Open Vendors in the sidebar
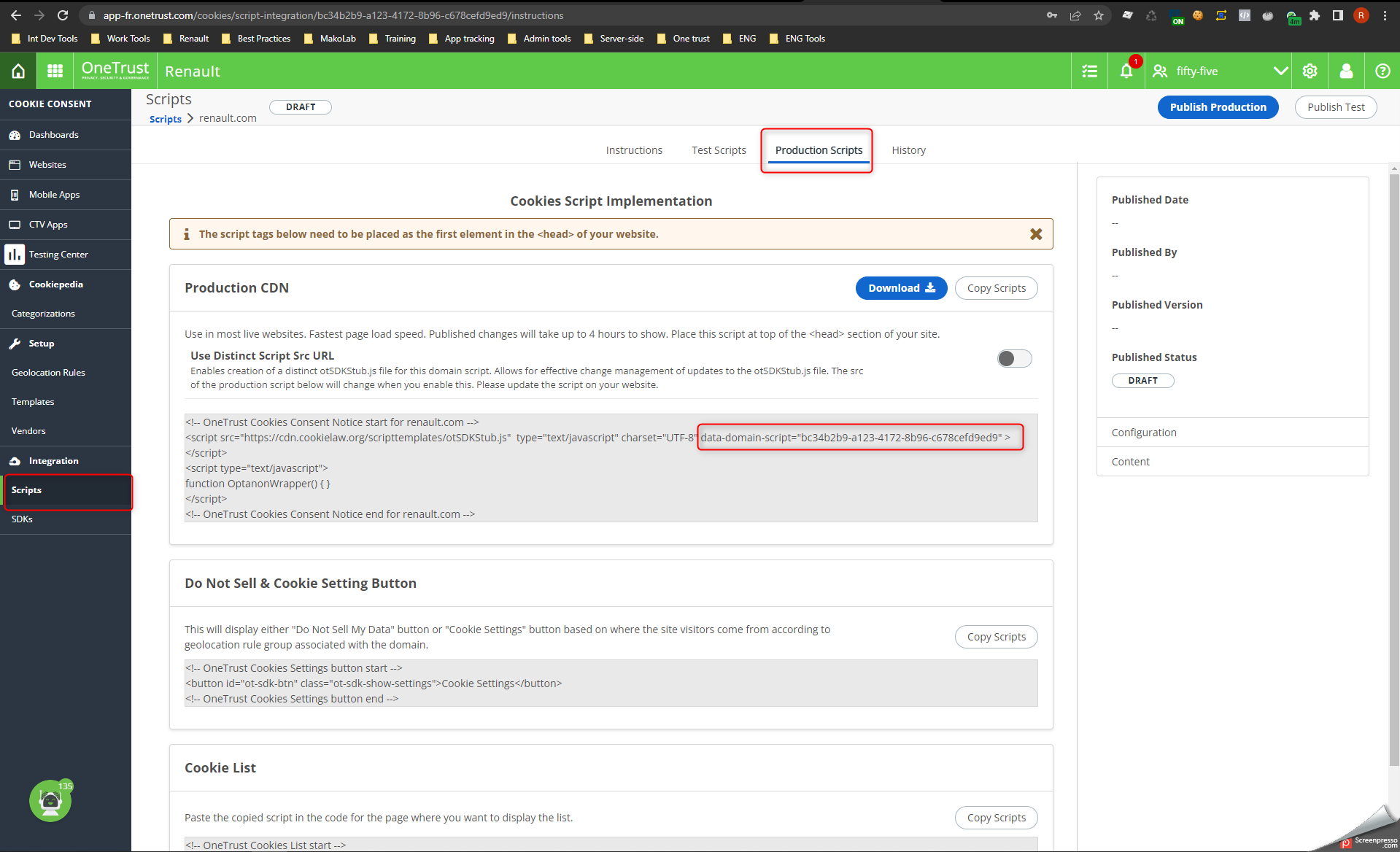 tap(66, 431)
